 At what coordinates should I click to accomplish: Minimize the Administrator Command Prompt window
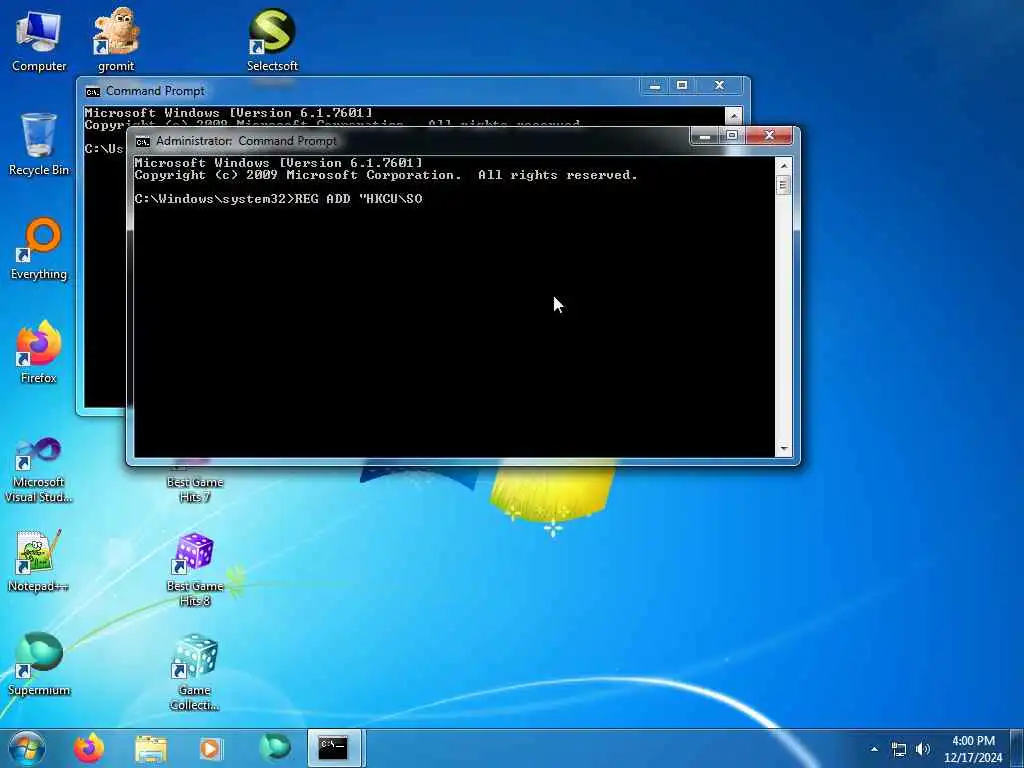(x=705, y=136)
